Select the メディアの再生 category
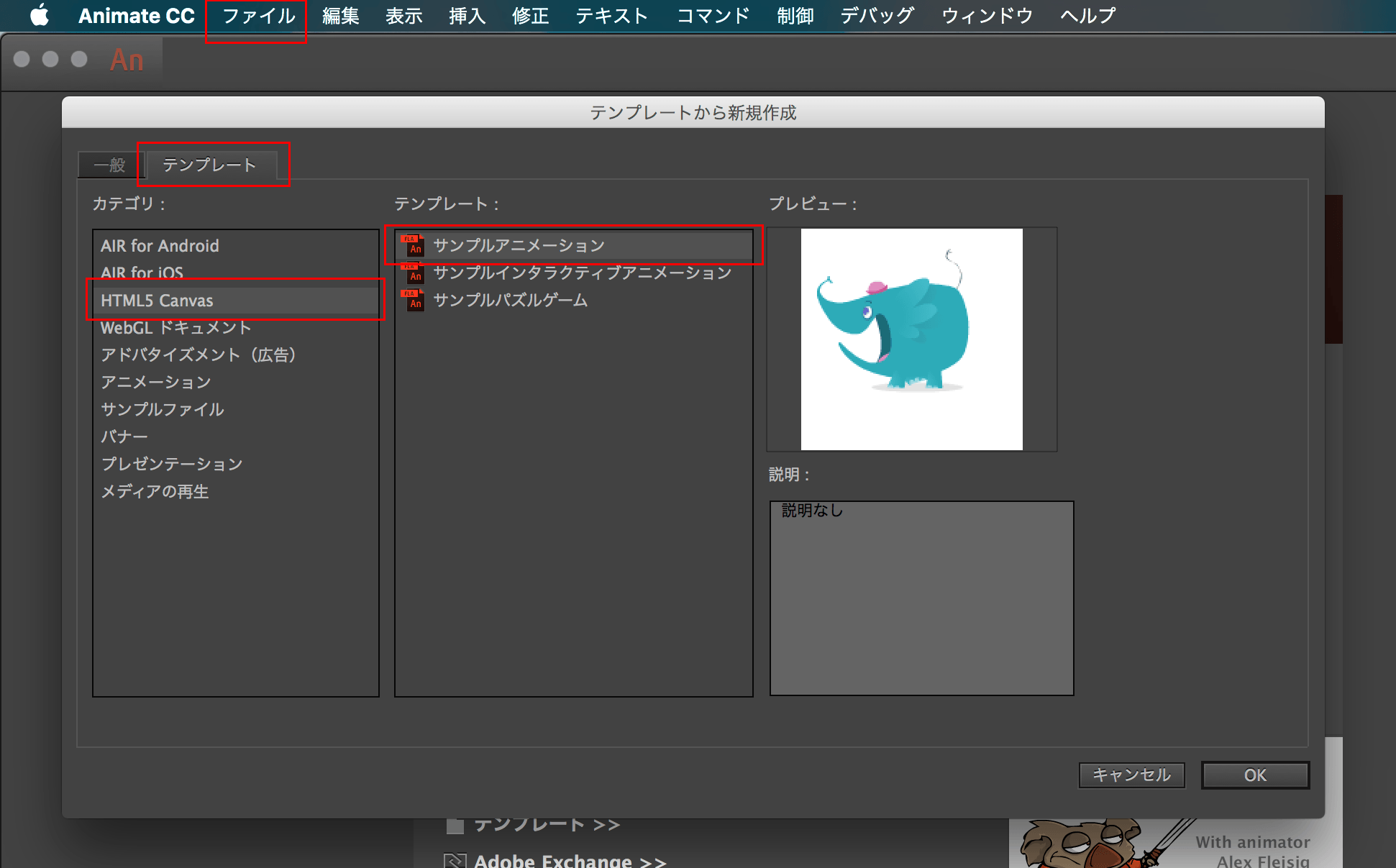The image size is (1396, 868). click(235, 492)
